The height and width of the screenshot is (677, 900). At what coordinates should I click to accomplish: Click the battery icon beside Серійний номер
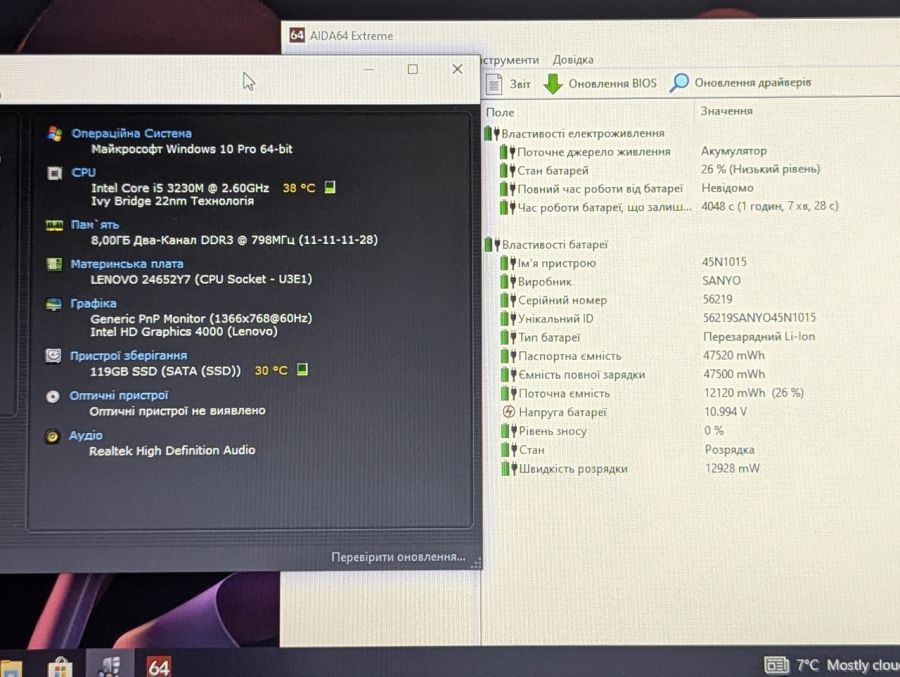pos(508,300)
